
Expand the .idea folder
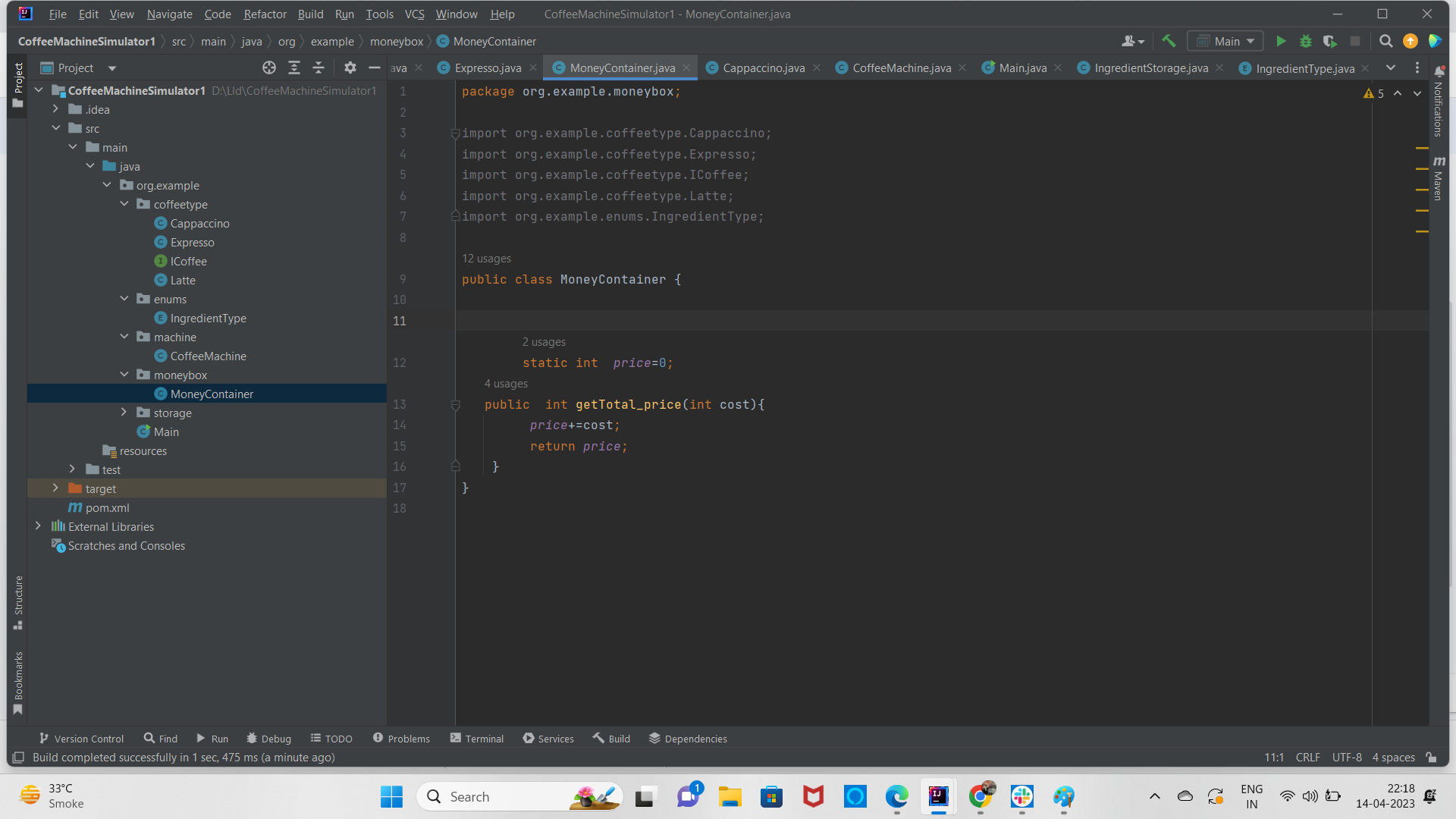point(55,109)
